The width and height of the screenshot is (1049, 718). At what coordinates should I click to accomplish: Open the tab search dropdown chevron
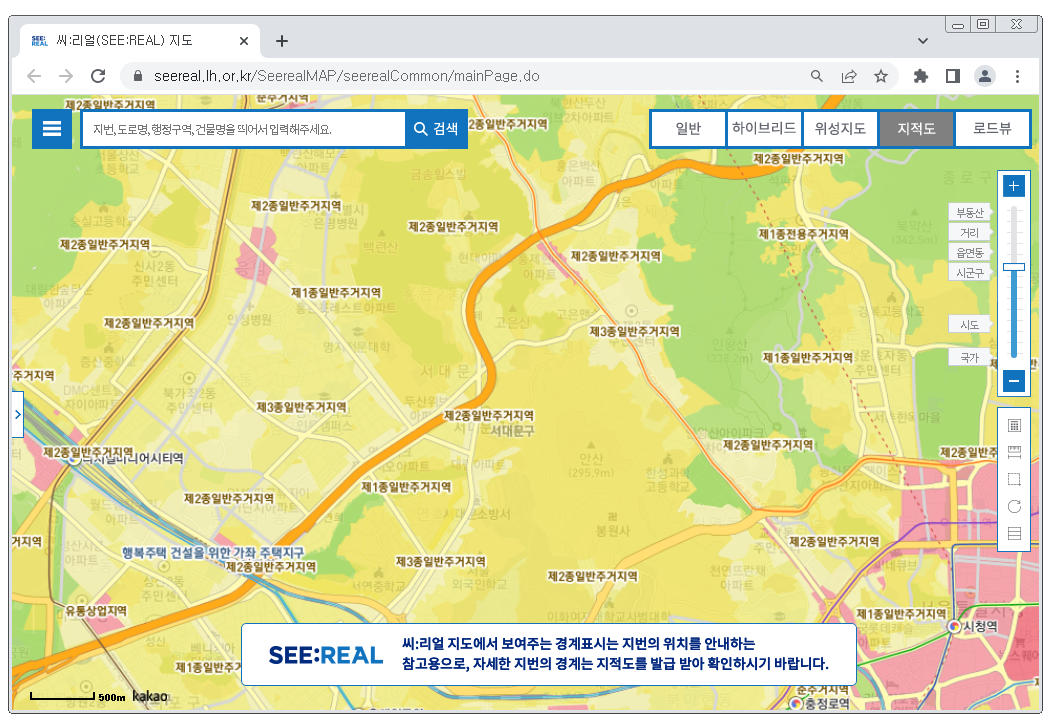(923, 41)
